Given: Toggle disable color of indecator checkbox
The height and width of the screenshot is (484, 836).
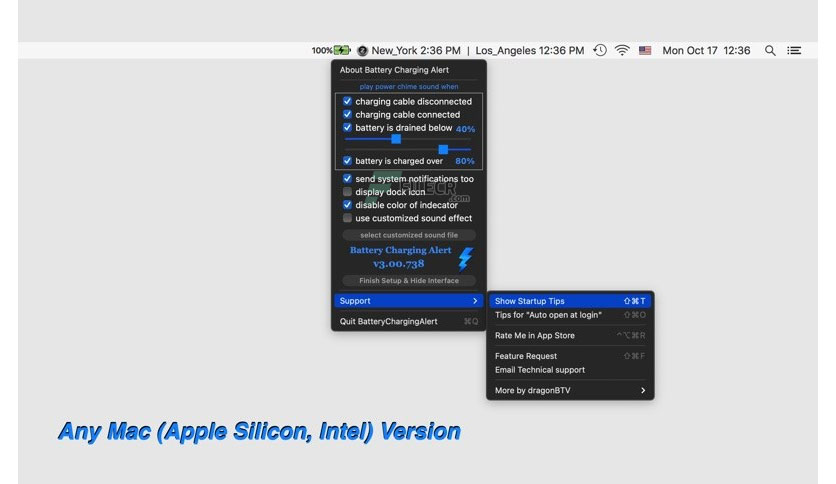Looking at the screenshot, I should (347, 205).
